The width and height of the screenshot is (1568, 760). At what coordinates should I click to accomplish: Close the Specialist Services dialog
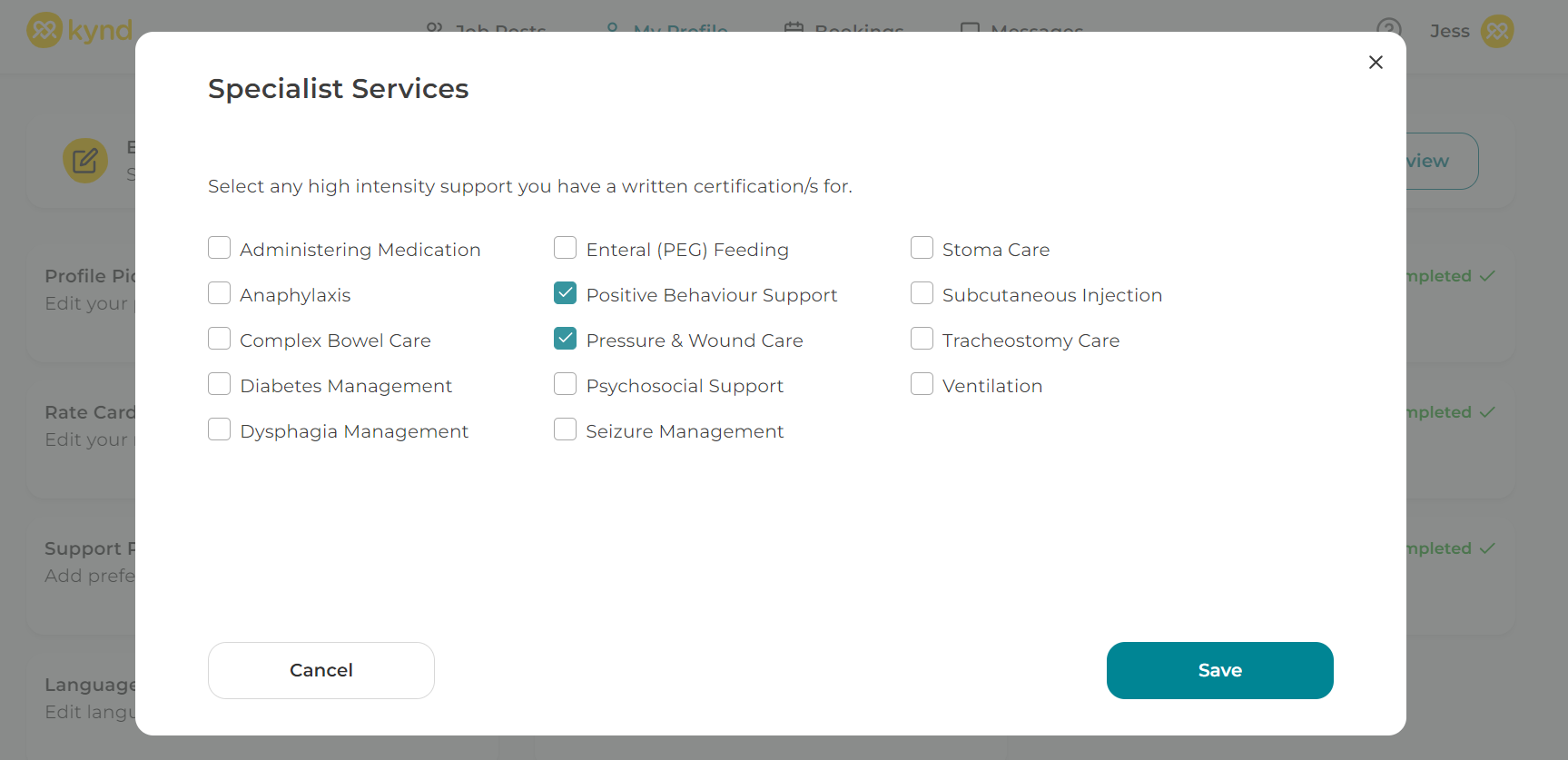pos(1376,62)
